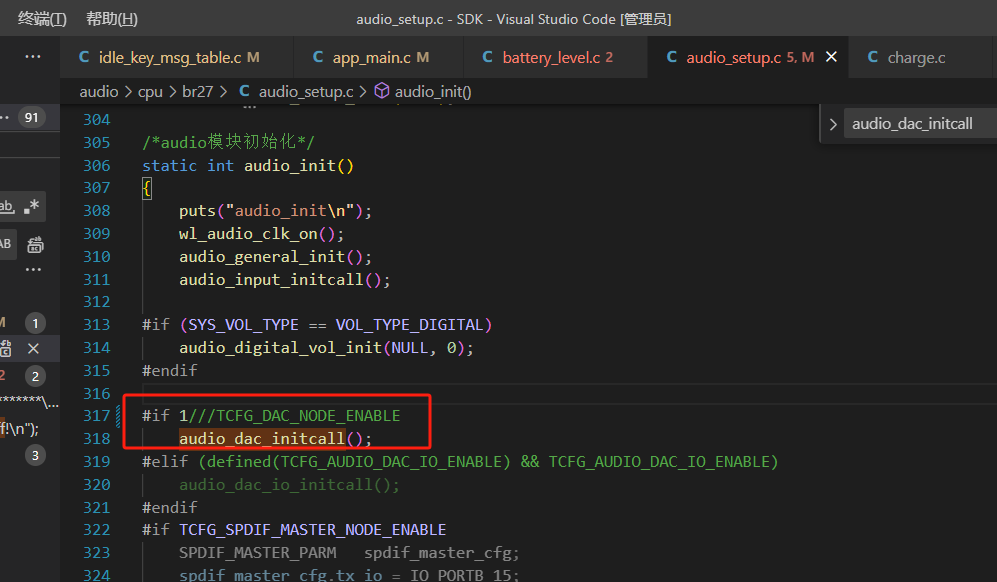Click the C icon on the charge.c tab

point(873,57)
